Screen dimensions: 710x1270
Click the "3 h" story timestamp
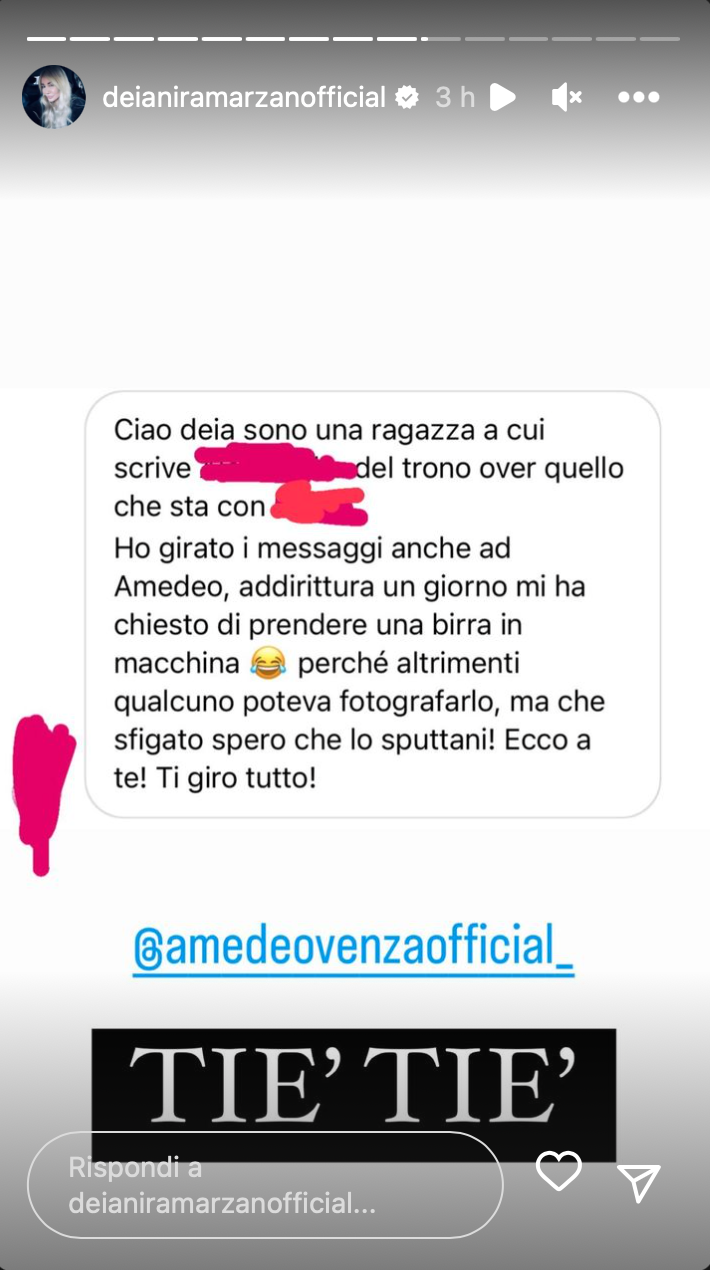point(455,97)
